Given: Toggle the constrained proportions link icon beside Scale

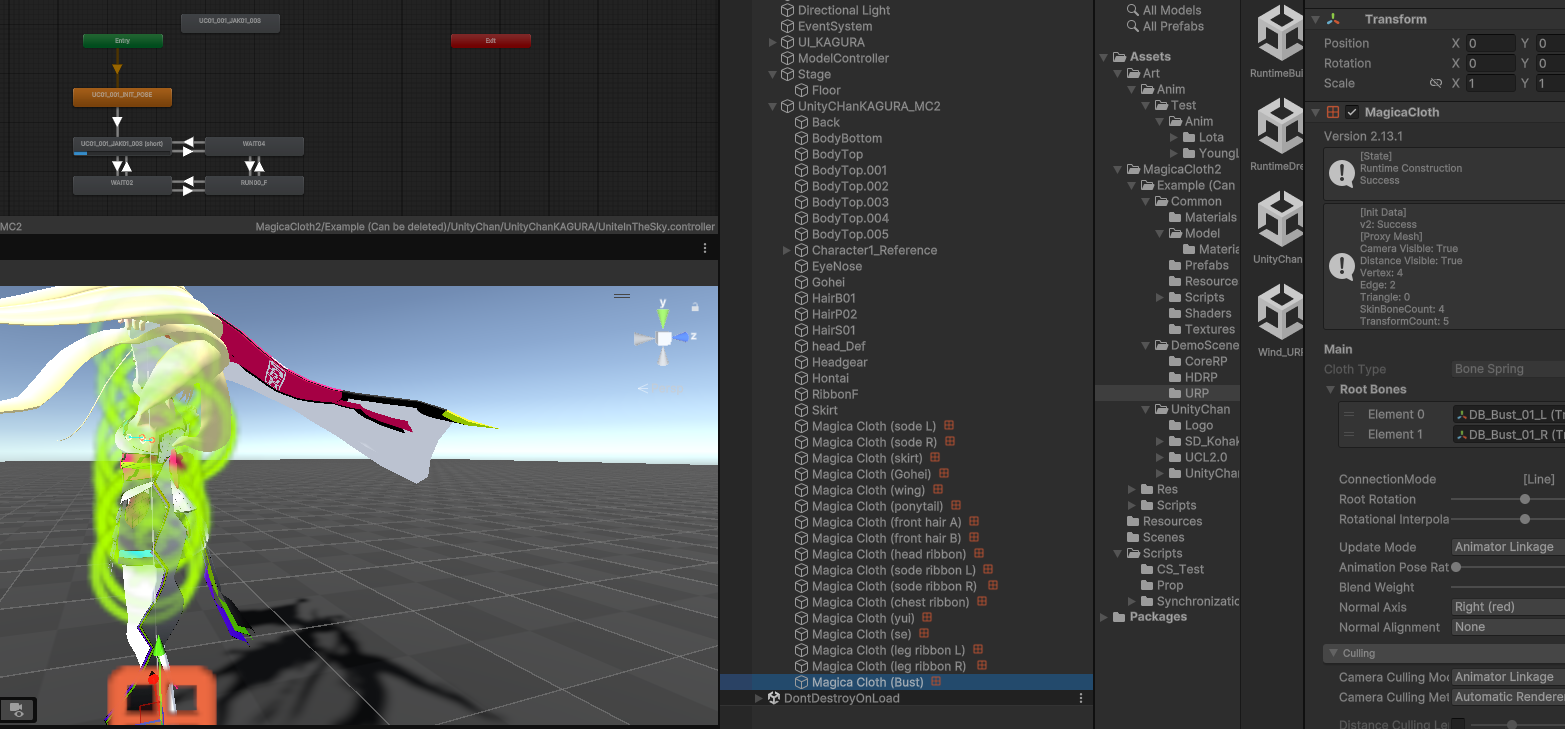Looking at the screenshot, I should click(1436, 83).
